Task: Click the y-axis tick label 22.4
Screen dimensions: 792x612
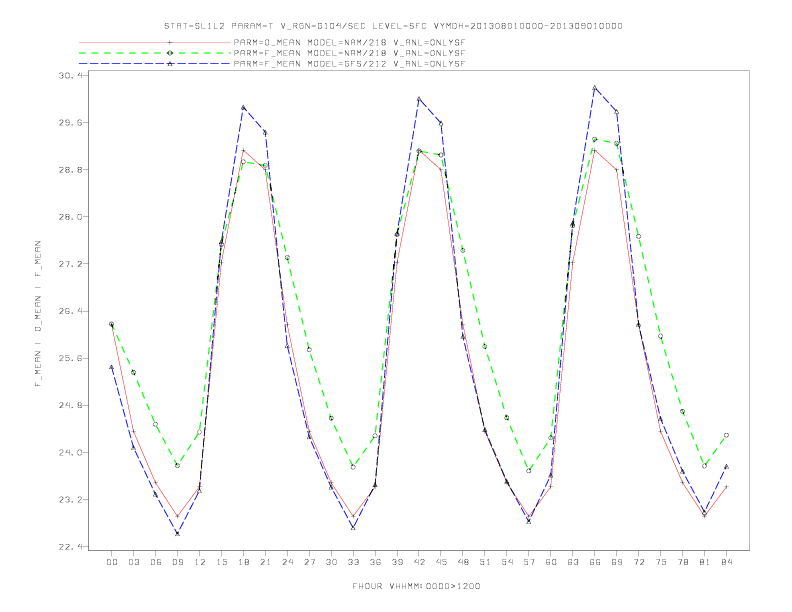Action: pos(69,547)
